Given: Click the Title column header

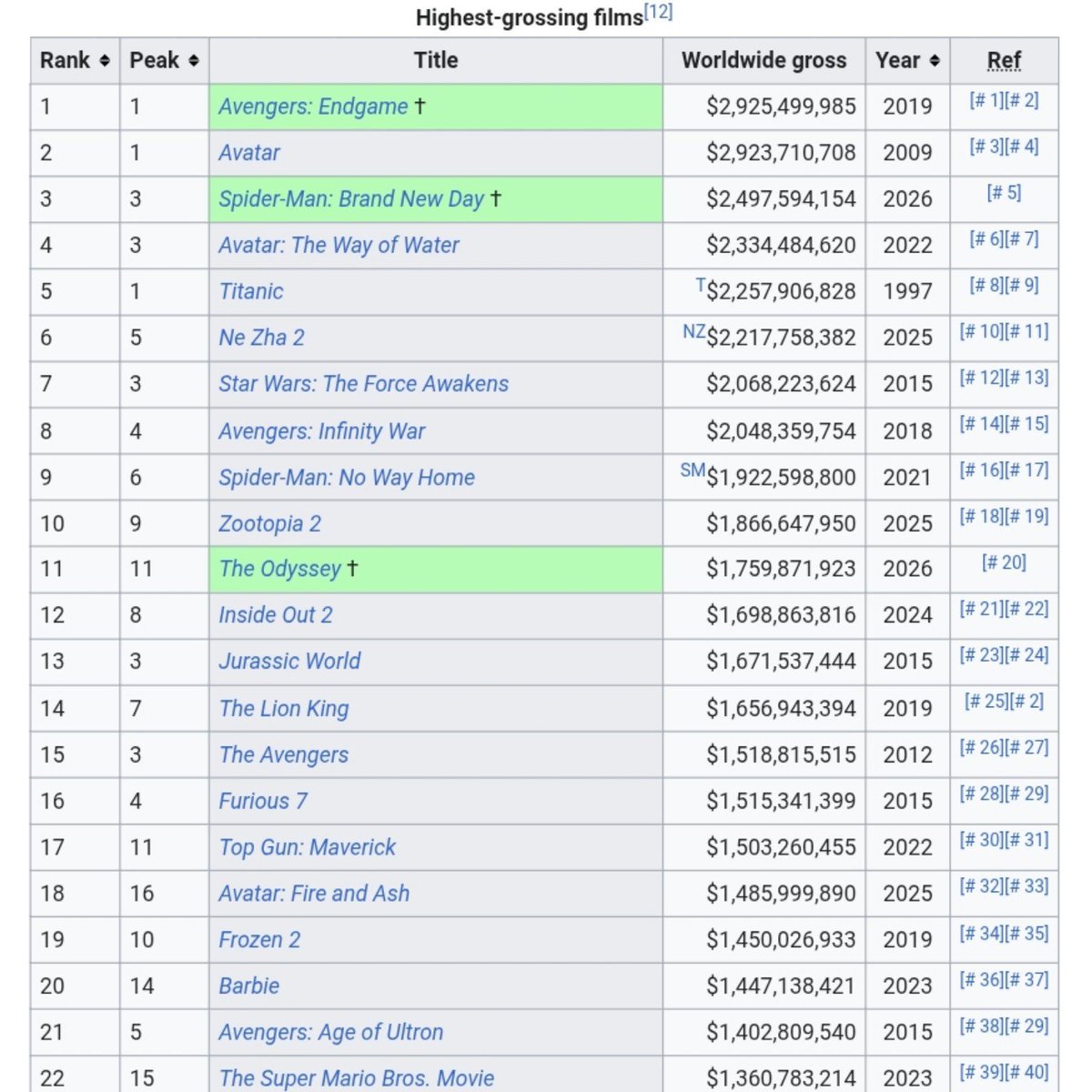Looking at the screenshot, I should 436,61.
